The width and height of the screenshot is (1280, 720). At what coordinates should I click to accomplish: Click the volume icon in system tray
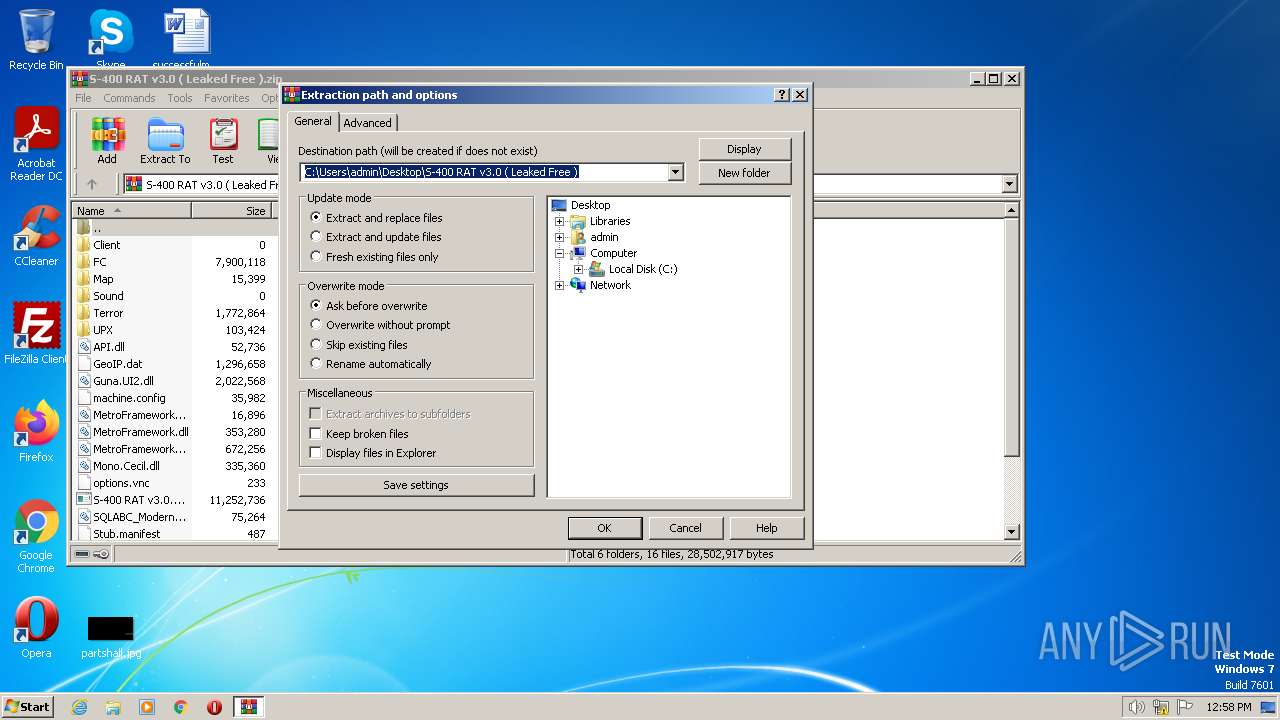click(x=1136, y=707)
